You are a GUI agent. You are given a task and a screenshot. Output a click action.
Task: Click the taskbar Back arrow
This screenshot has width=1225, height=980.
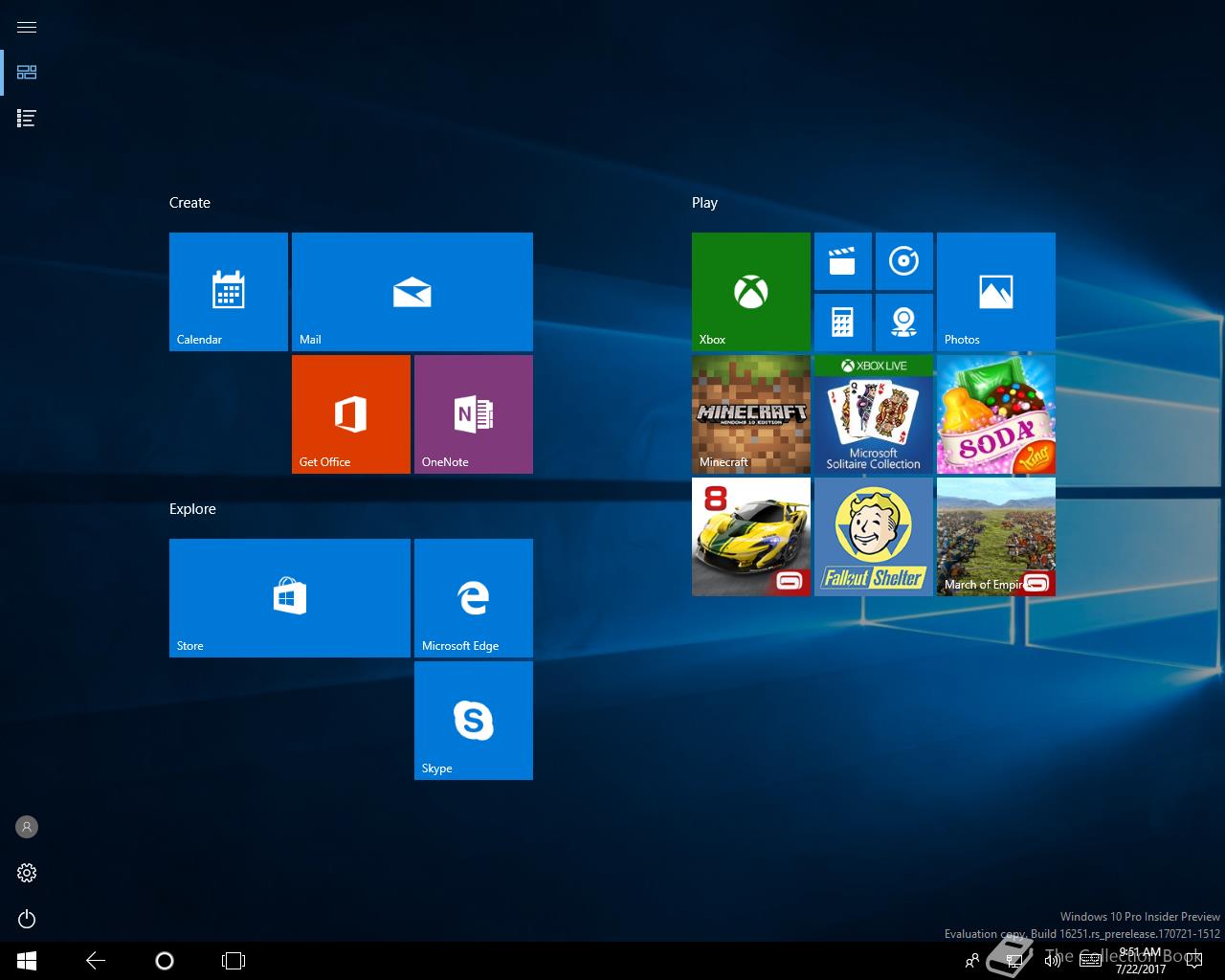[x=96, y=961]
